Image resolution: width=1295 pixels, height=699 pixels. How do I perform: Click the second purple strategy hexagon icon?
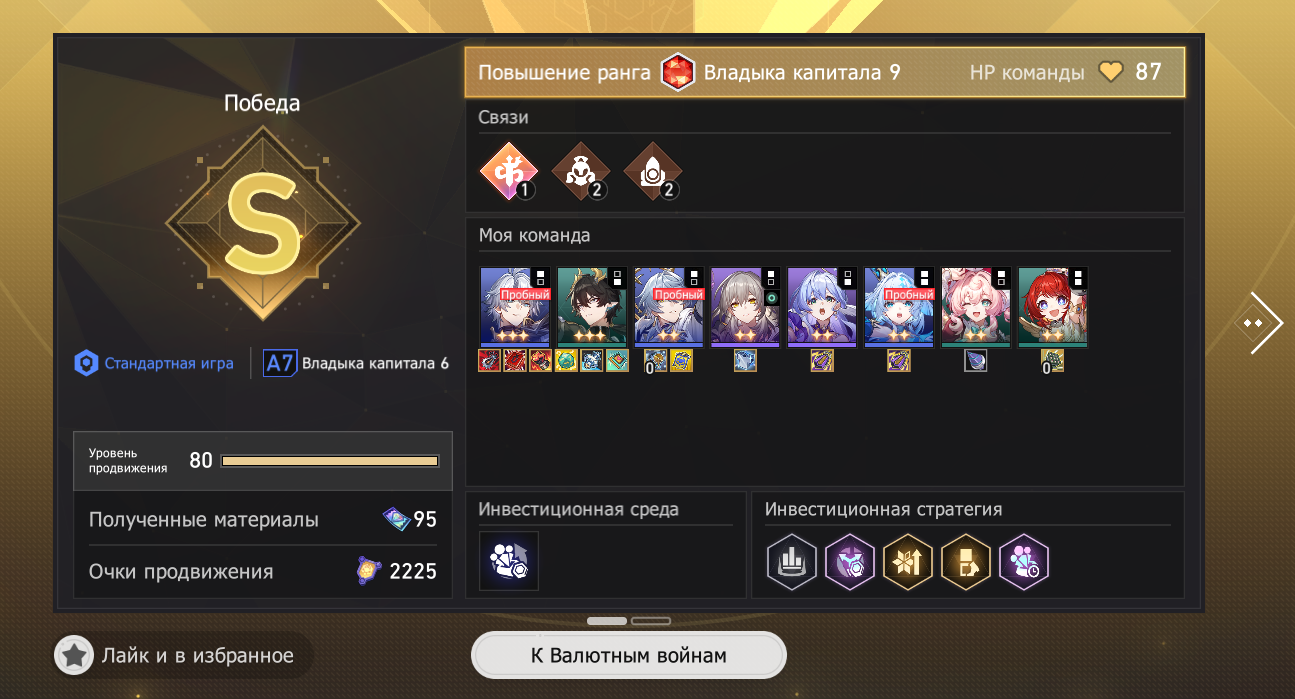(x=850, y=561)
